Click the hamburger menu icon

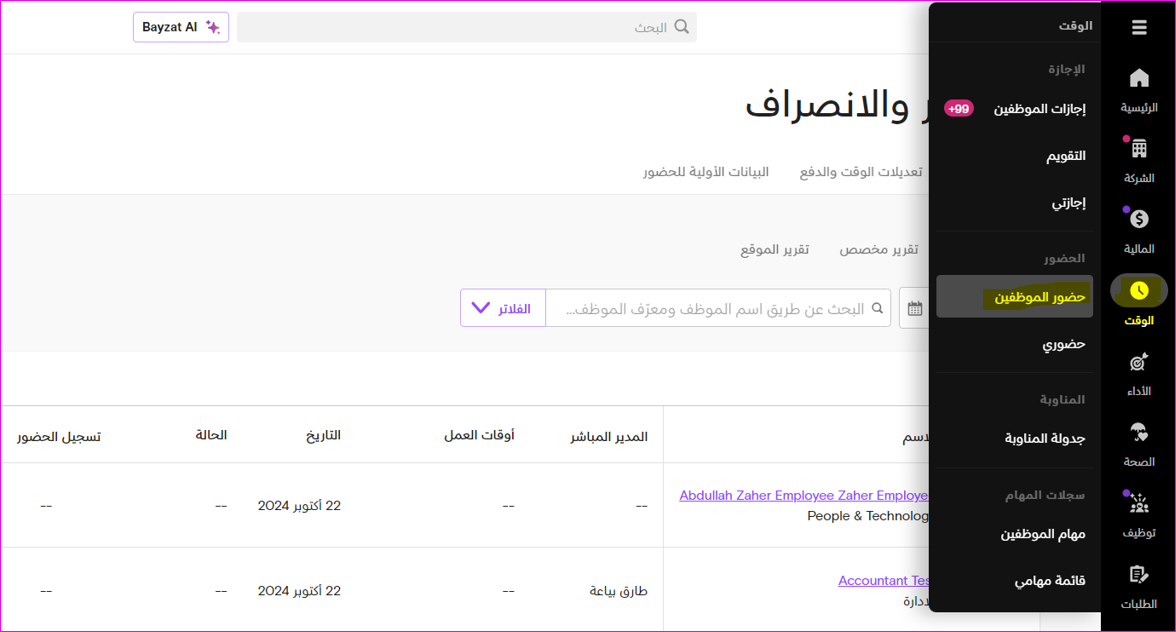1139,28
